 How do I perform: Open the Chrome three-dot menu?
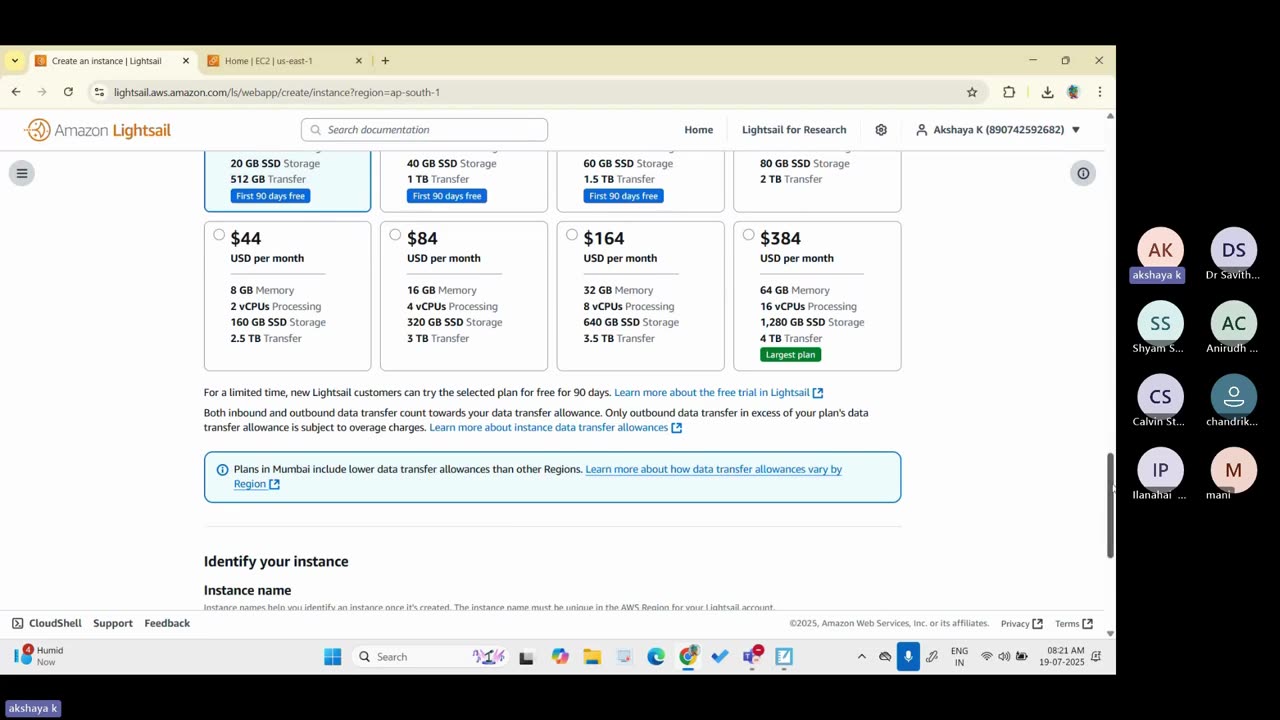click(x=1100, y=92)
